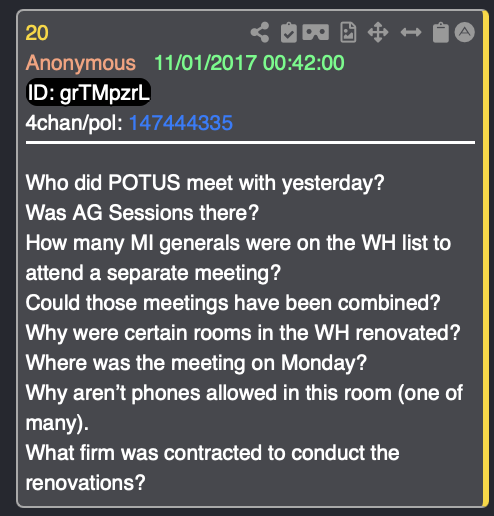Click the Anonymous poster name
494x516 pixels.
click(x=81, y=63)
